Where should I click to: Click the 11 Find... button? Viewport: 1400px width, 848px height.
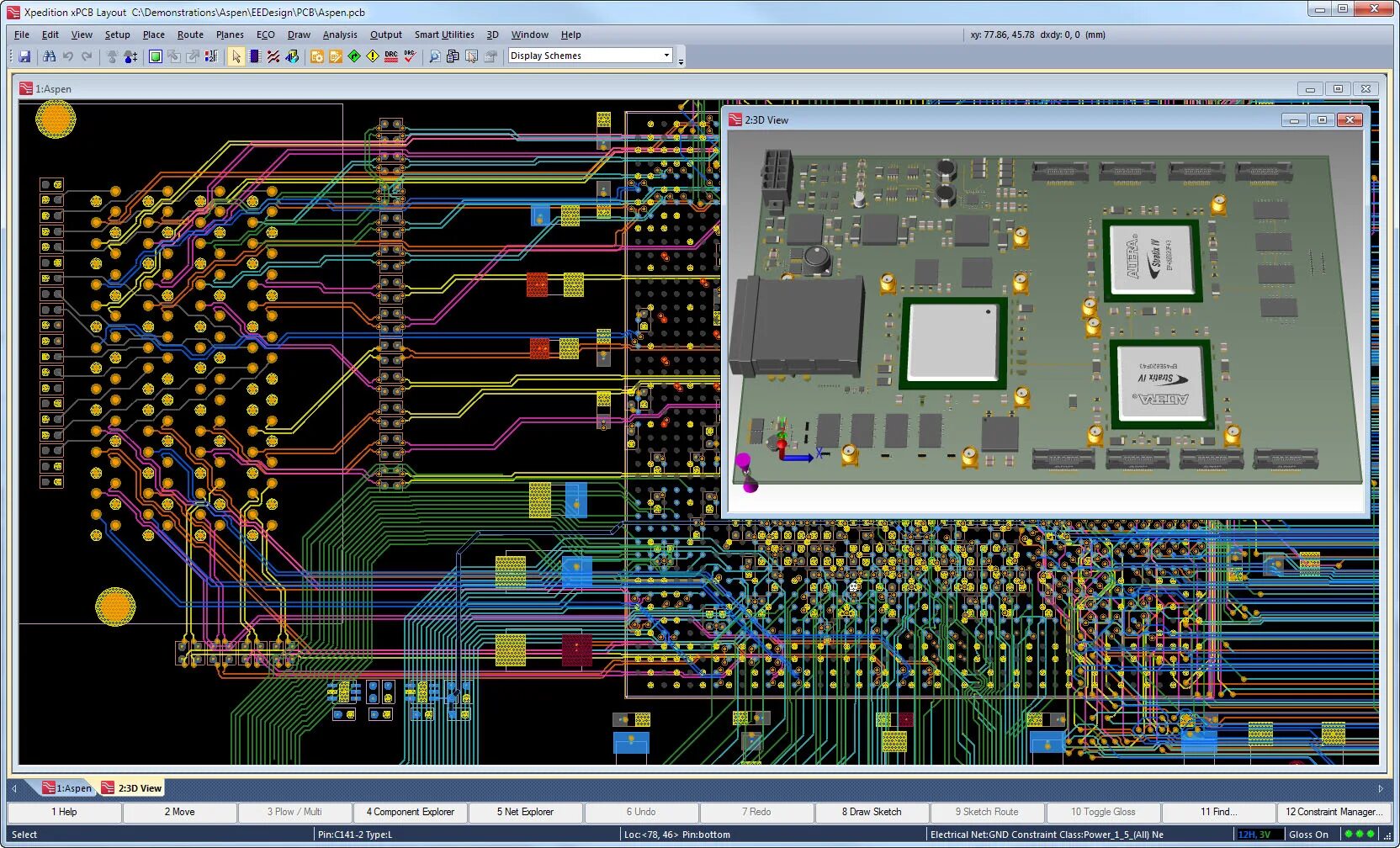(1218, 812)
